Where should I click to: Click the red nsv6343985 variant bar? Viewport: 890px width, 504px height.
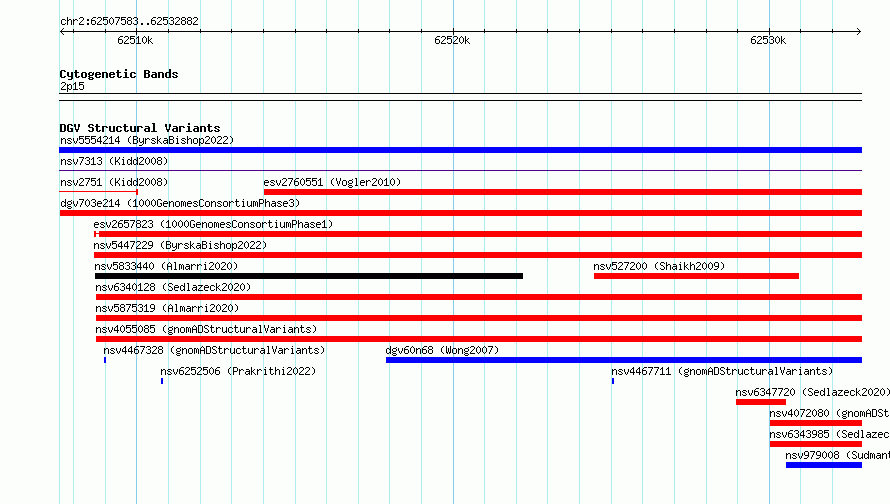pyautogui.click(x=816, y=444)
